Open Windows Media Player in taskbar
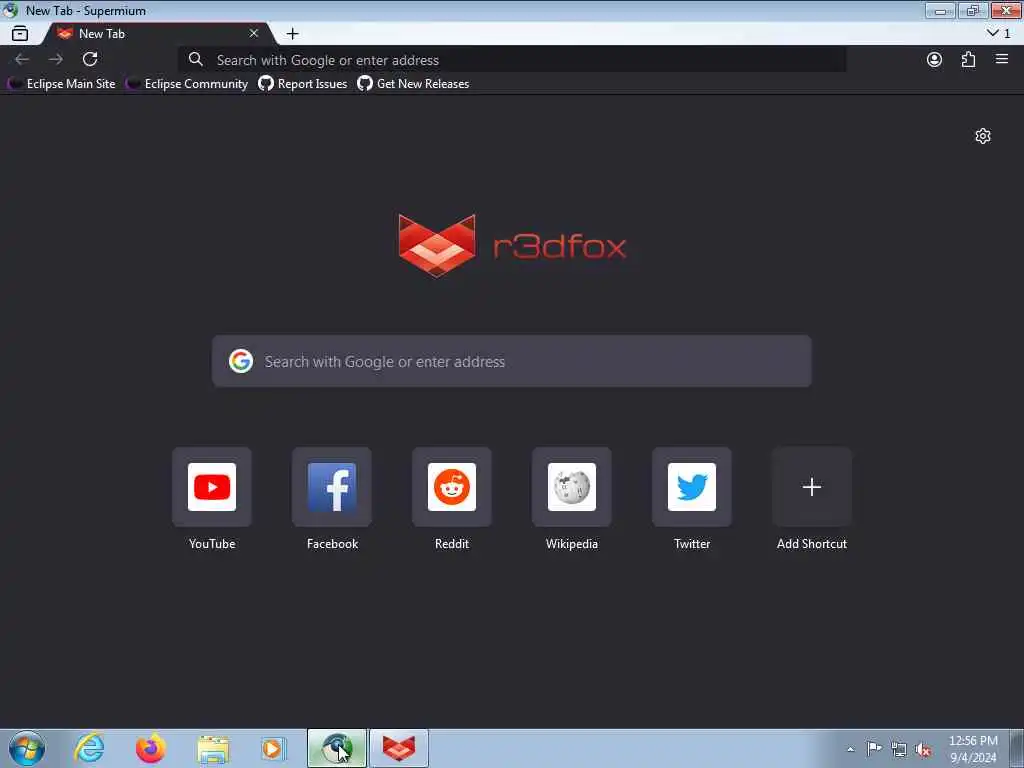Image resolution: width=1024 pixels, height=768 pixels. tap(273, 748)
